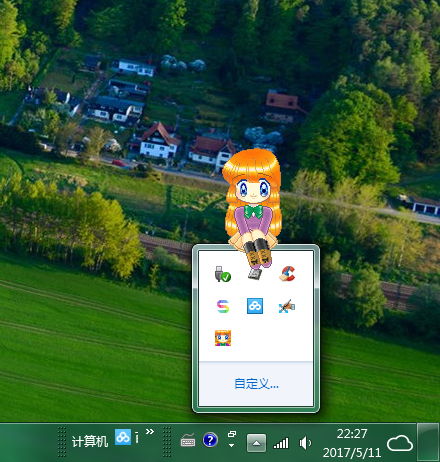The width and height of the screenshot is (440, 462).
Task: Click the 自定义... link
Action: (x=256, y=384)
